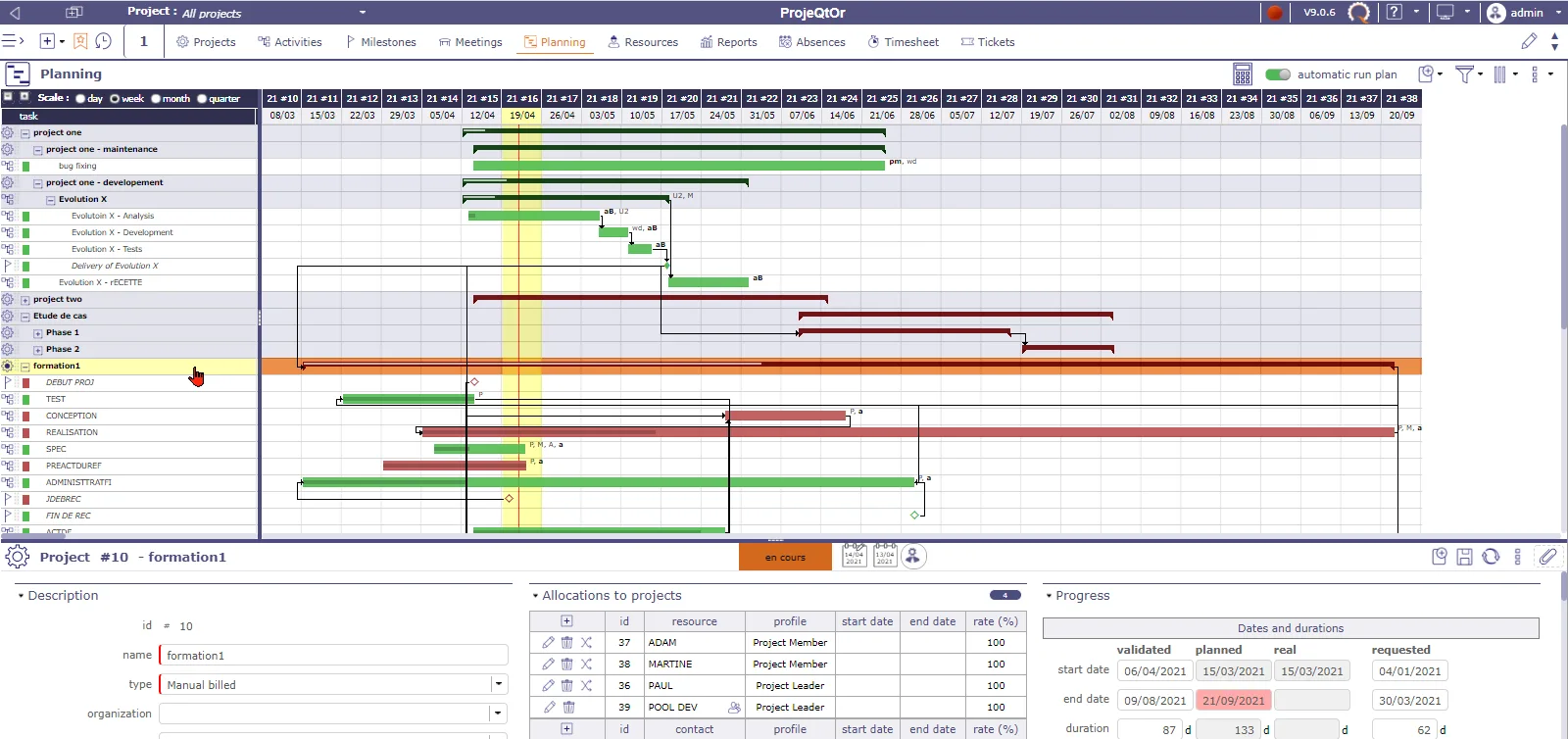Add a new allocation with the plus icon
Image resolution: width=1568 pixels, height=739 pixels.
click(x=566, y=621)
